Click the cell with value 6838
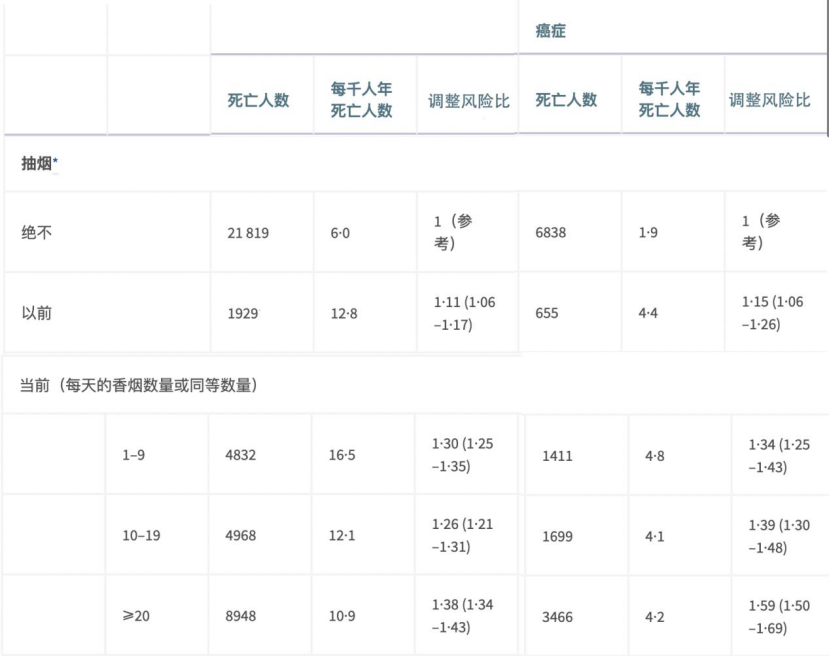The width and height of the screenshot is (830, 656). pyautogui.click(x=551, y=232)
